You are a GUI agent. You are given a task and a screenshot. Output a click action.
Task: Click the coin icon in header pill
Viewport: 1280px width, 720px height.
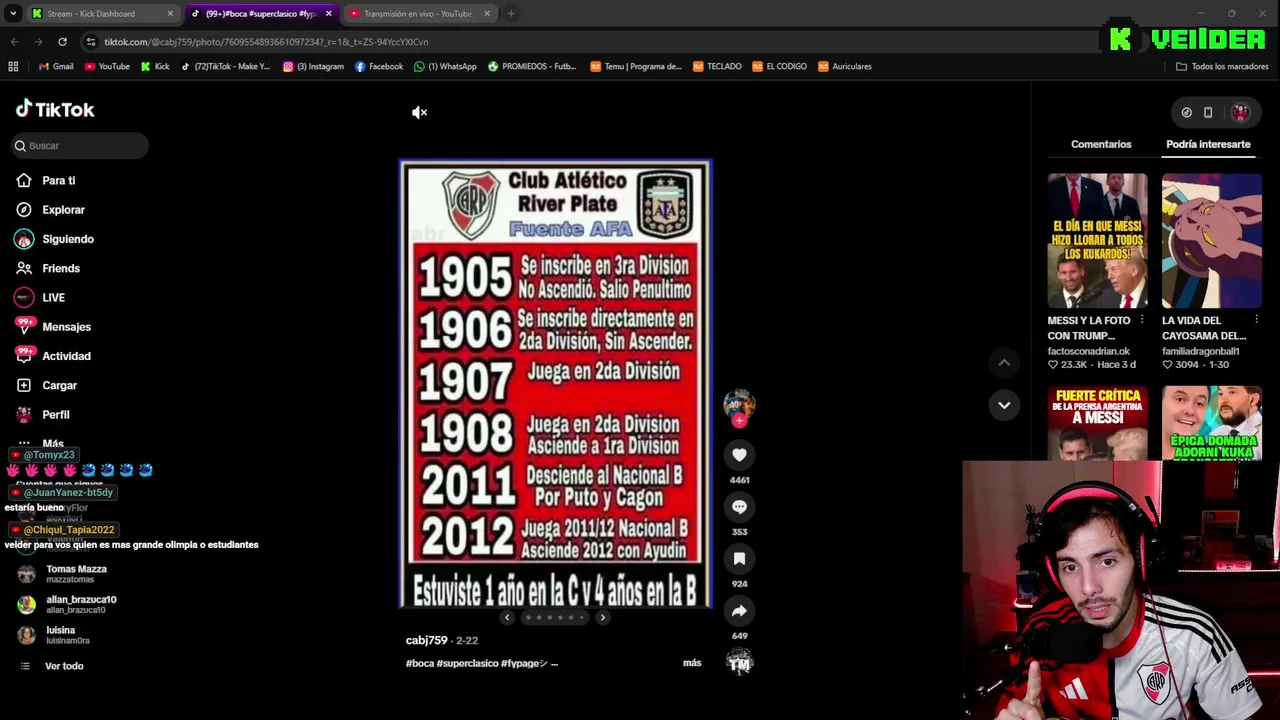point(1186,113)
